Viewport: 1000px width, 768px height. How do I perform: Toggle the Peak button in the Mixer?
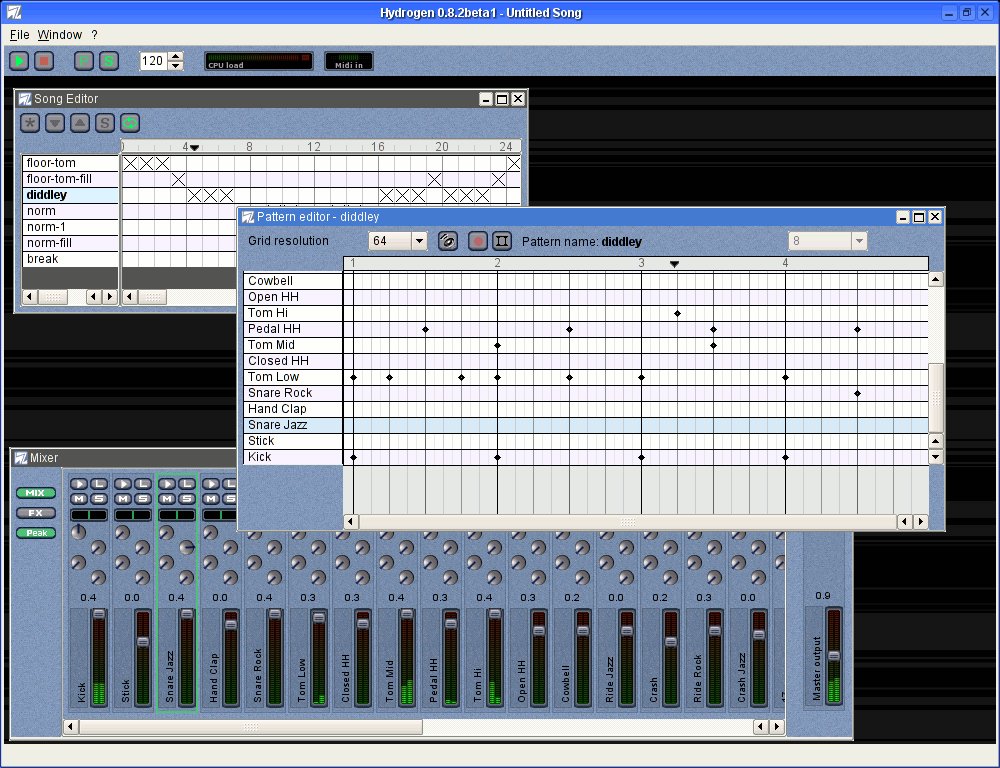(x=35, y=533)
